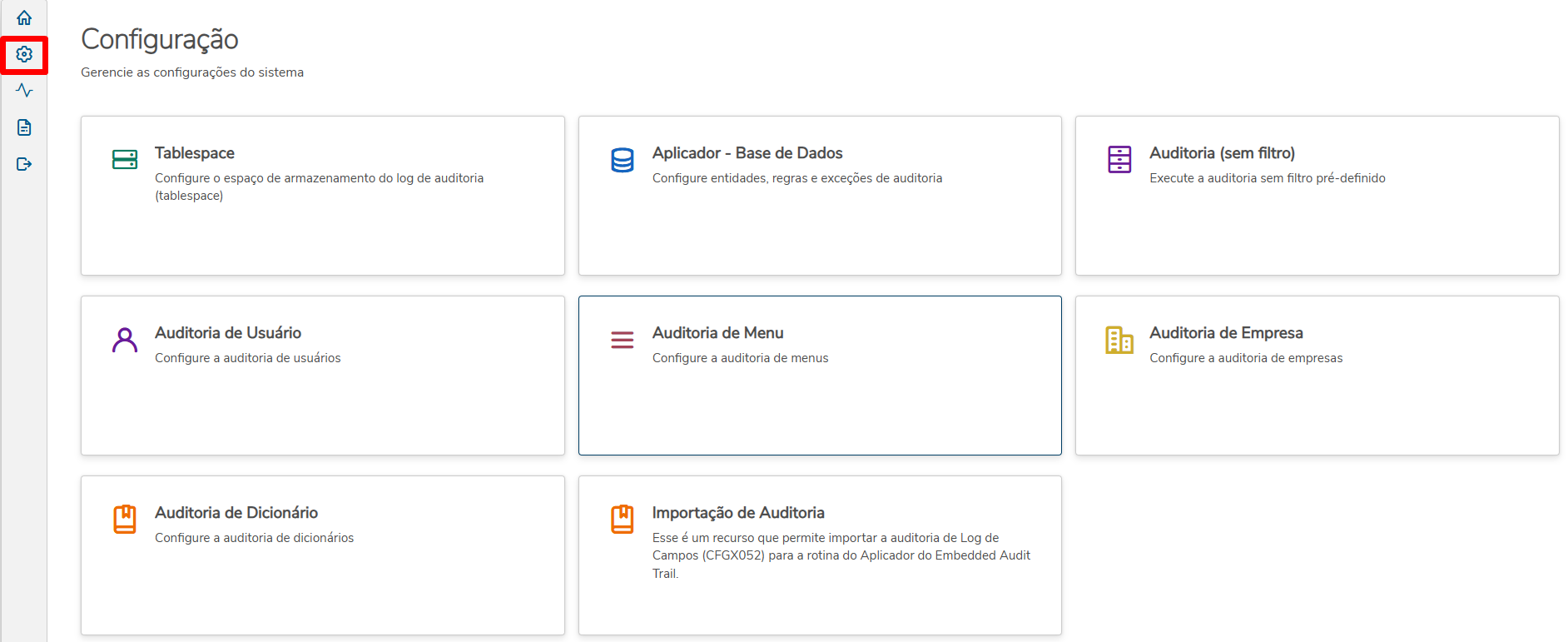Click the purple user profile icon
1568x642 pixels.
coord(125,340)
